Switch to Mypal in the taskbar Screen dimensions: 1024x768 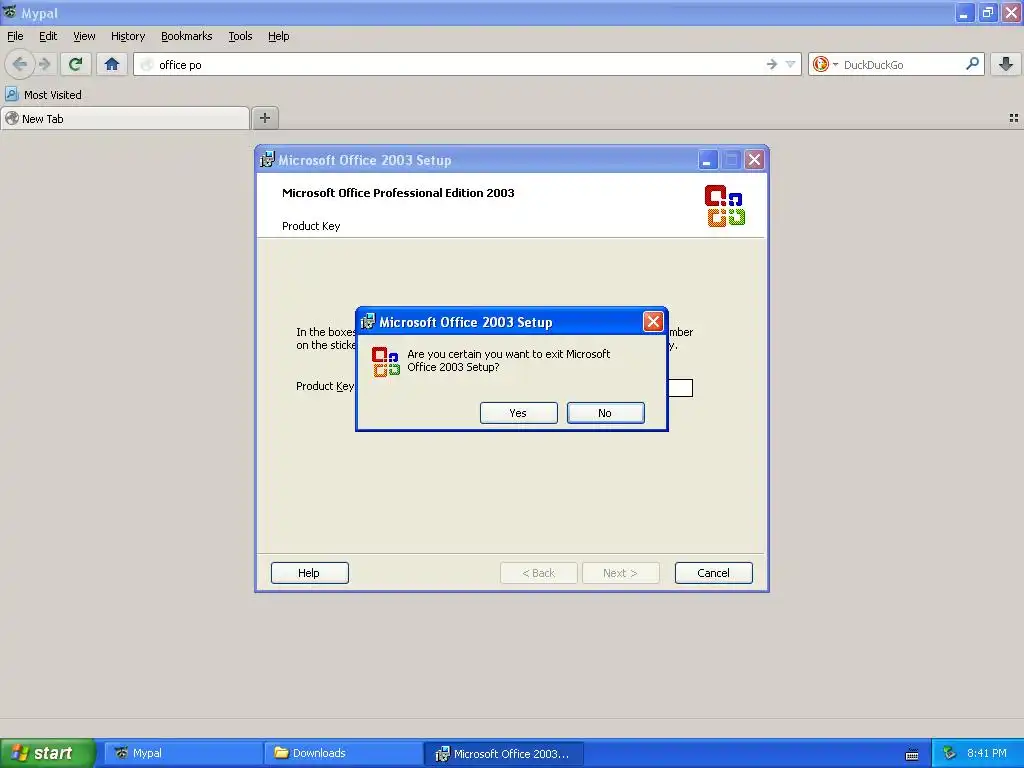point(184,753)
